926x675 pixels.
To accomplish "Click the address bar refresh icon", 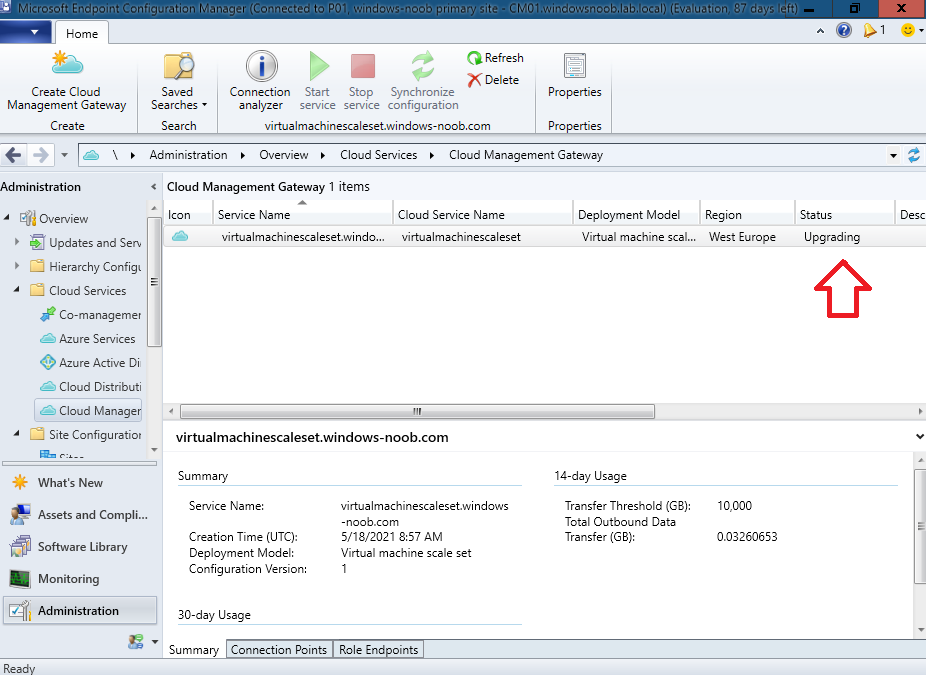I will coord(914,155).
